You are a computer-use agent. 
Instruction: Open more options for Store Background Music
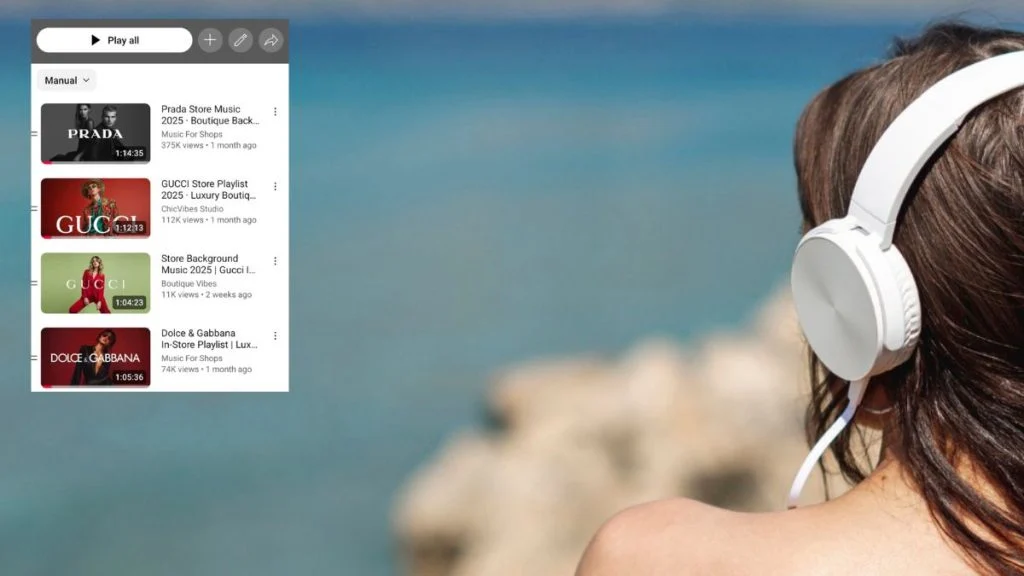pos(275,261)
